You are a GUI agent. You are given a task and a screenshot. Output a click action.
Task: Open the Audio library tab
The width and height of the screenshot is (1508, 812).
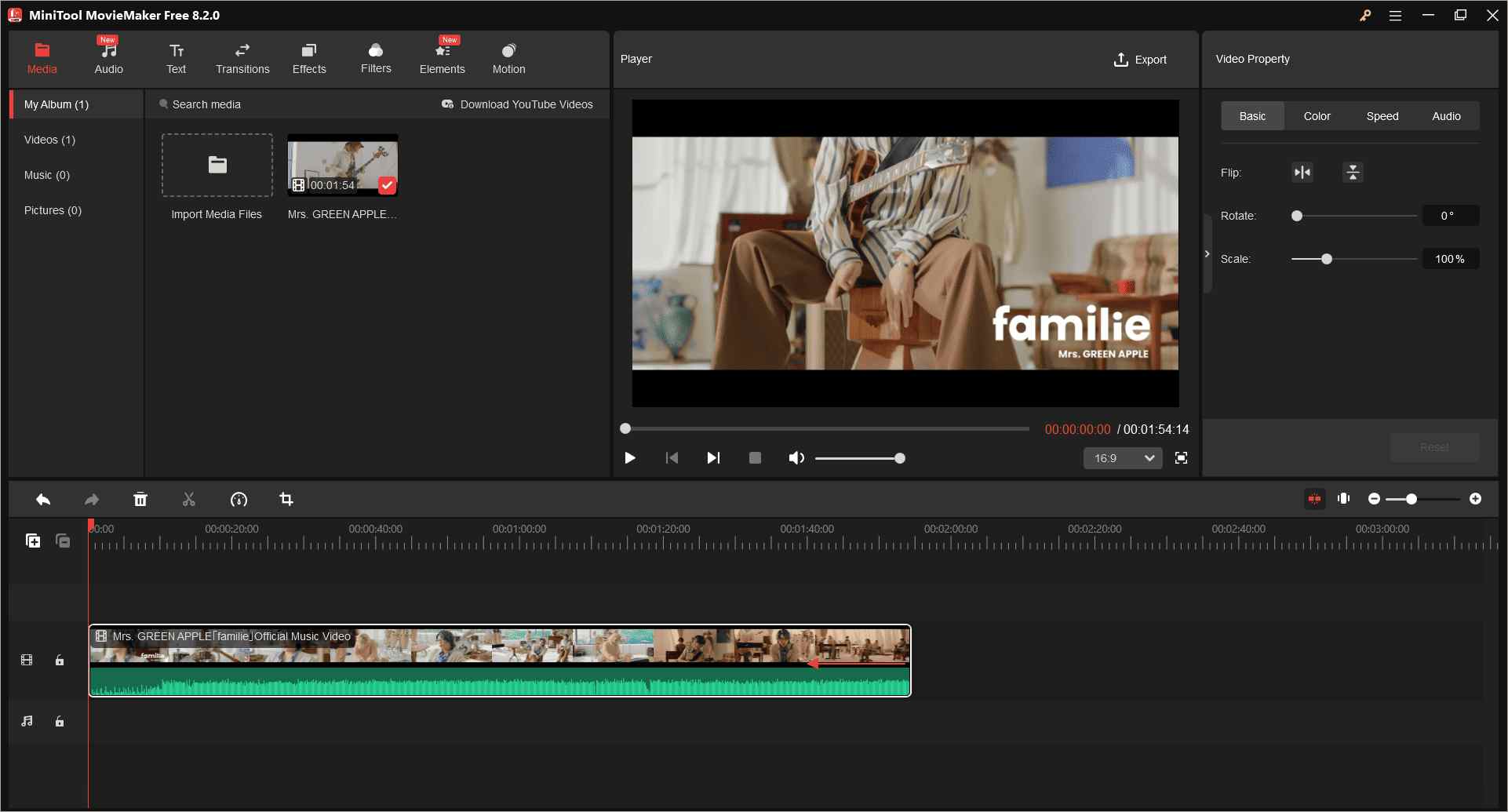(108, 59)
